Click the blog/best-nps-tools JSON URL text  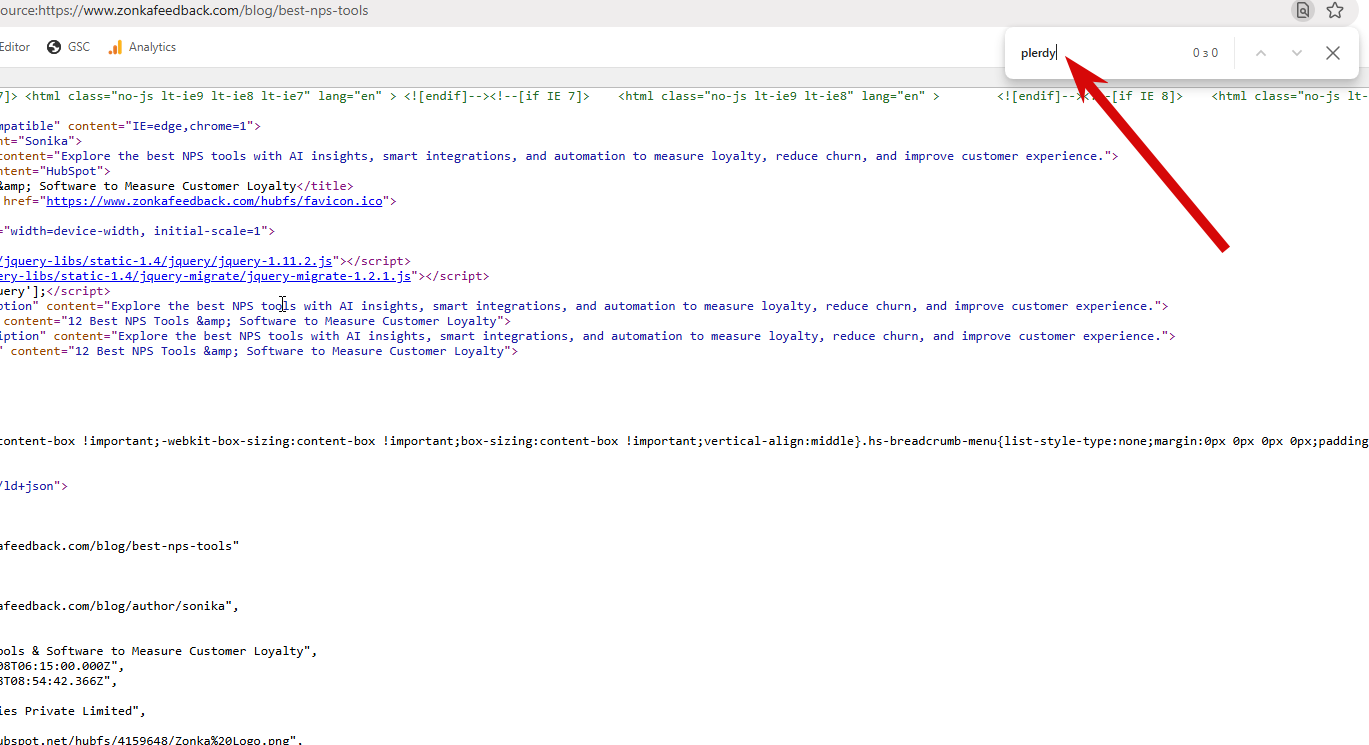(119, 546)
